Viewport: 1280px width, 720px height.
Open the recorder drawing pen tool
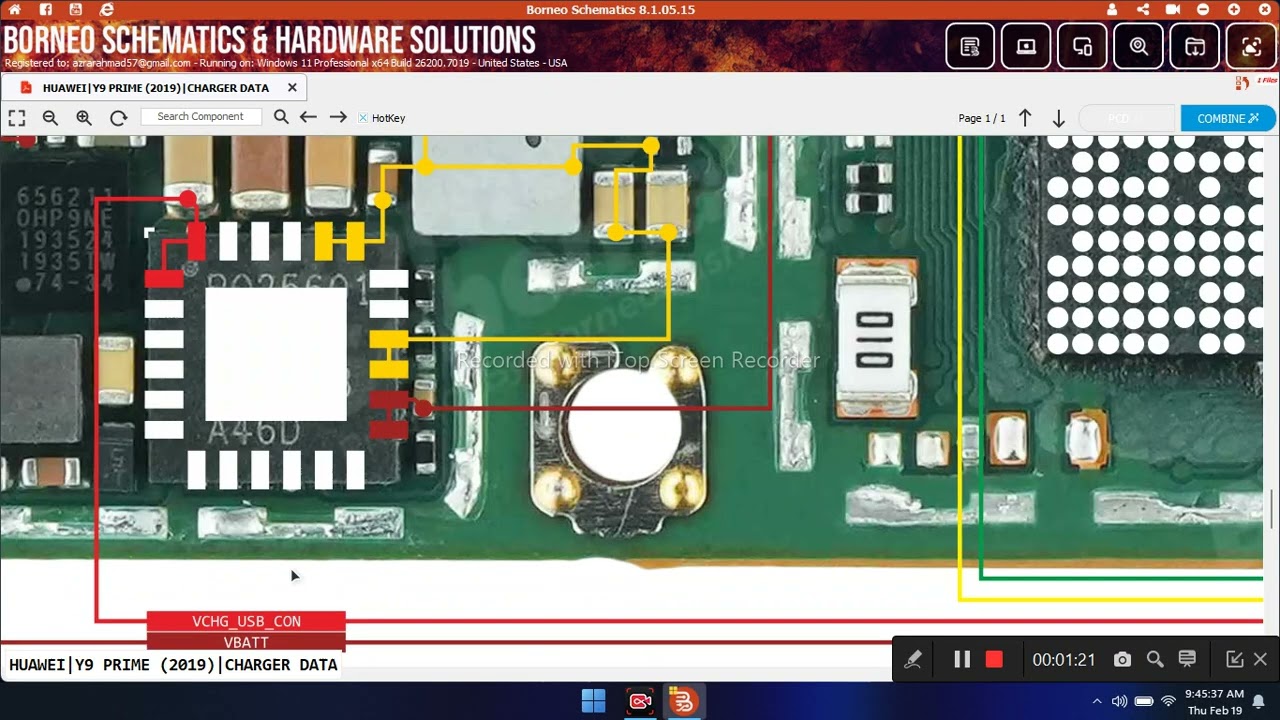(x=913, y=659)
